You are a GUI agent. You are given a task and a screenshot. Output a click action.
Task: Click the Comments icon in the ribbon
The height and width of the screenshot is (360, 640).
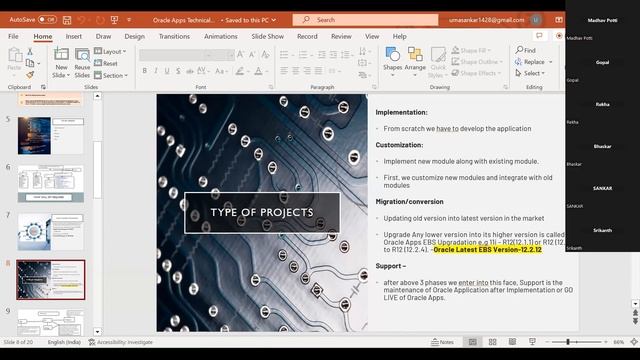pyautogui.click(x=539, y=36)
